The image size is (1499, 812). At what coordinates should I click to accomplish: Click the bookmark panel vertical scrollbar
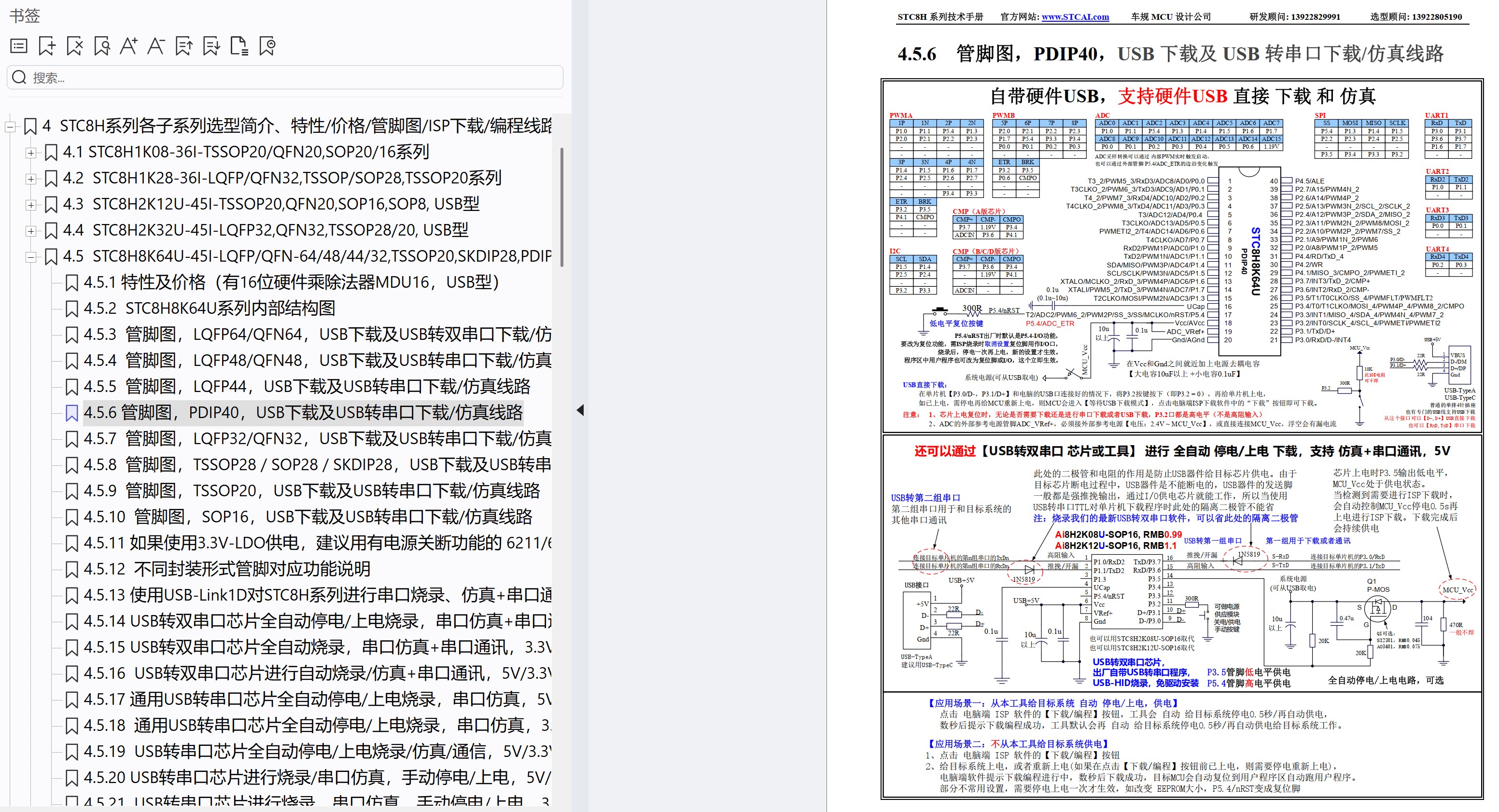click(x=561, y=207)
